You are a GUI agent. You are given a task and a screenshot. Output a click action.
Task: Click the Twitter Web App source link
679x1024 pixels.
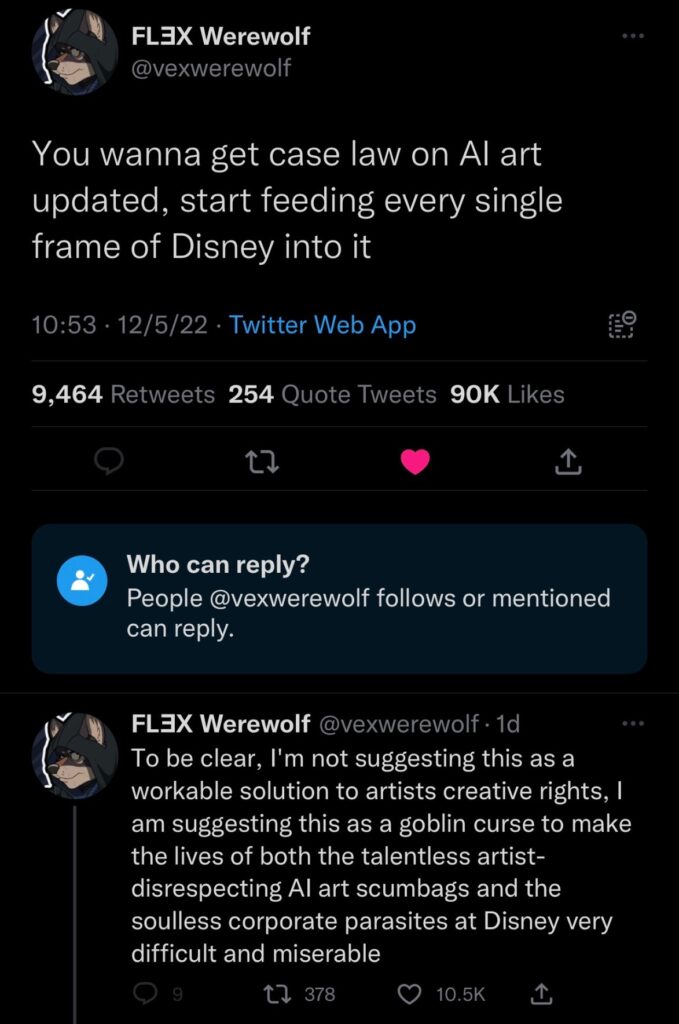323,325
